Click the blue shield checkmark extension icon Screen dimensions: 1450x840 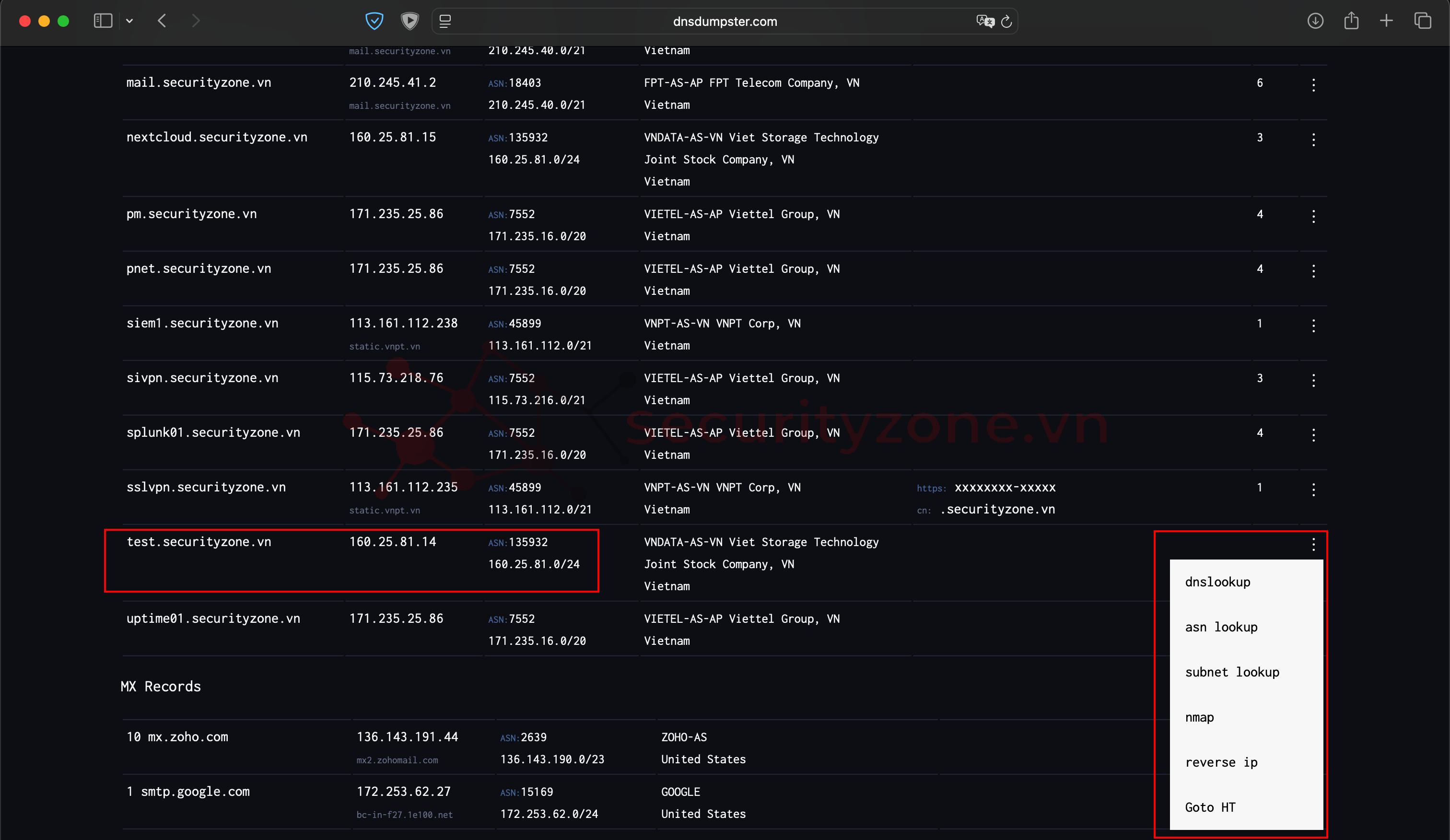(374, 21)
